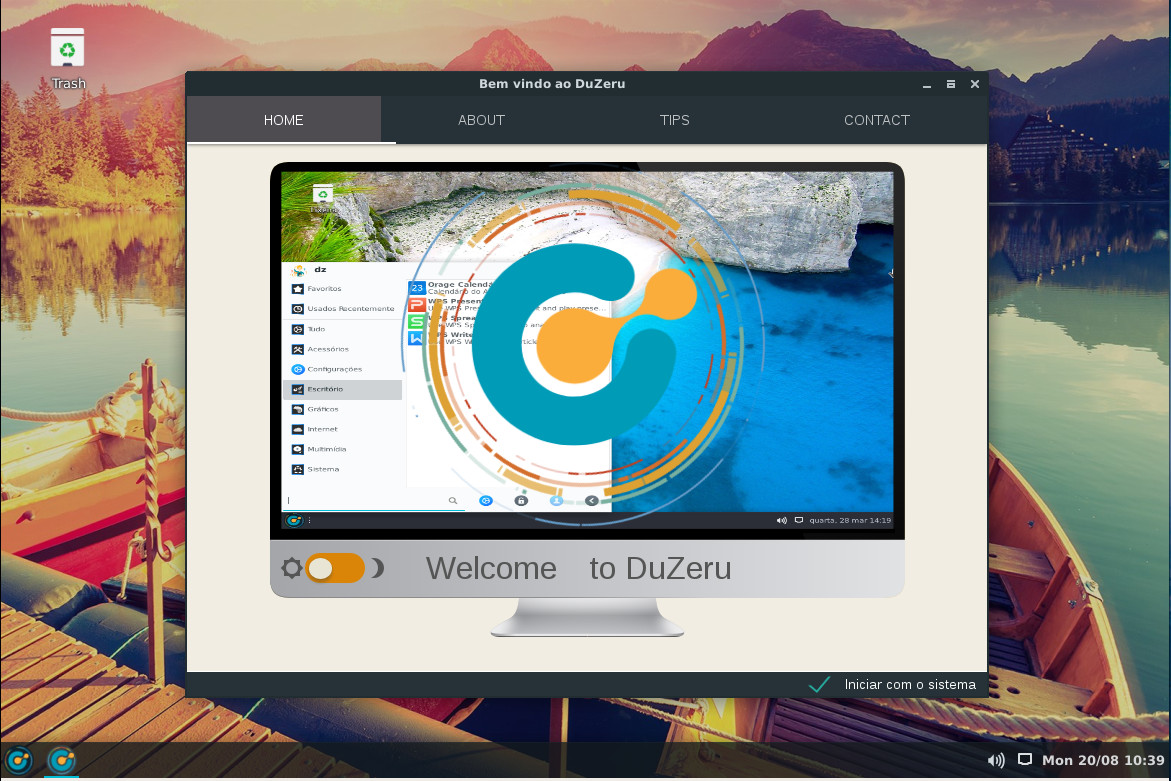This screenshot has width=1171, height=781.
Task: Click the DuZeru logo in monitor image
Action: (584, 344)
